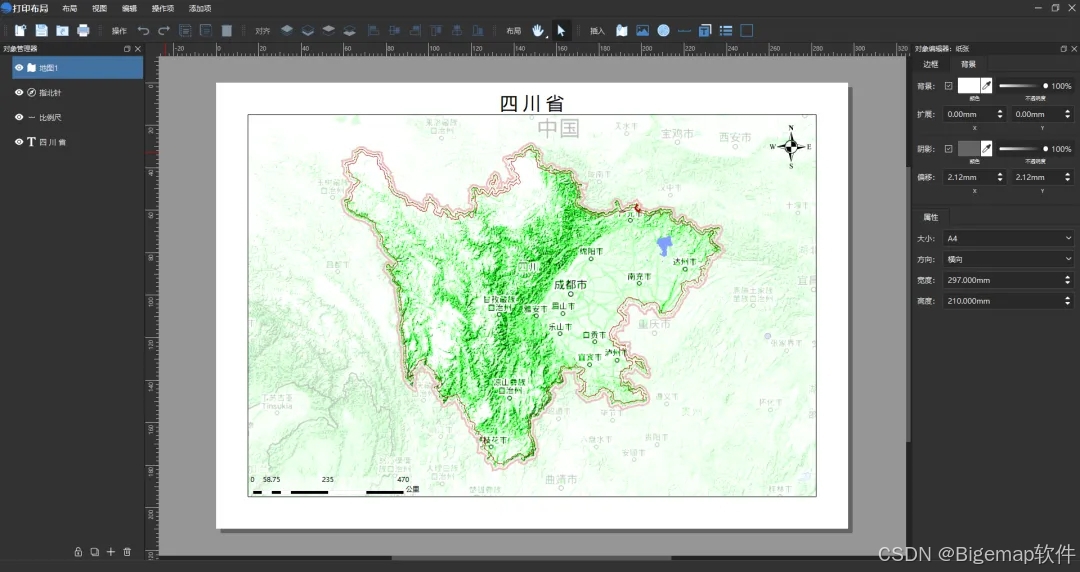Viewport: 1080px width, 572px height.
Task: Hide the 比例尺 item eye icon
Action: pyautogui.click(x=19, y=117)
